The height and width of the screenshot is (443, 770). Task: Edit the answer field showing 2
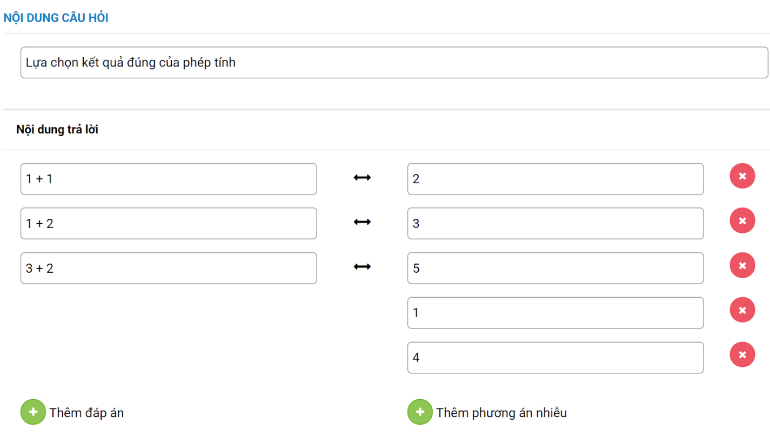pos(555,179)
